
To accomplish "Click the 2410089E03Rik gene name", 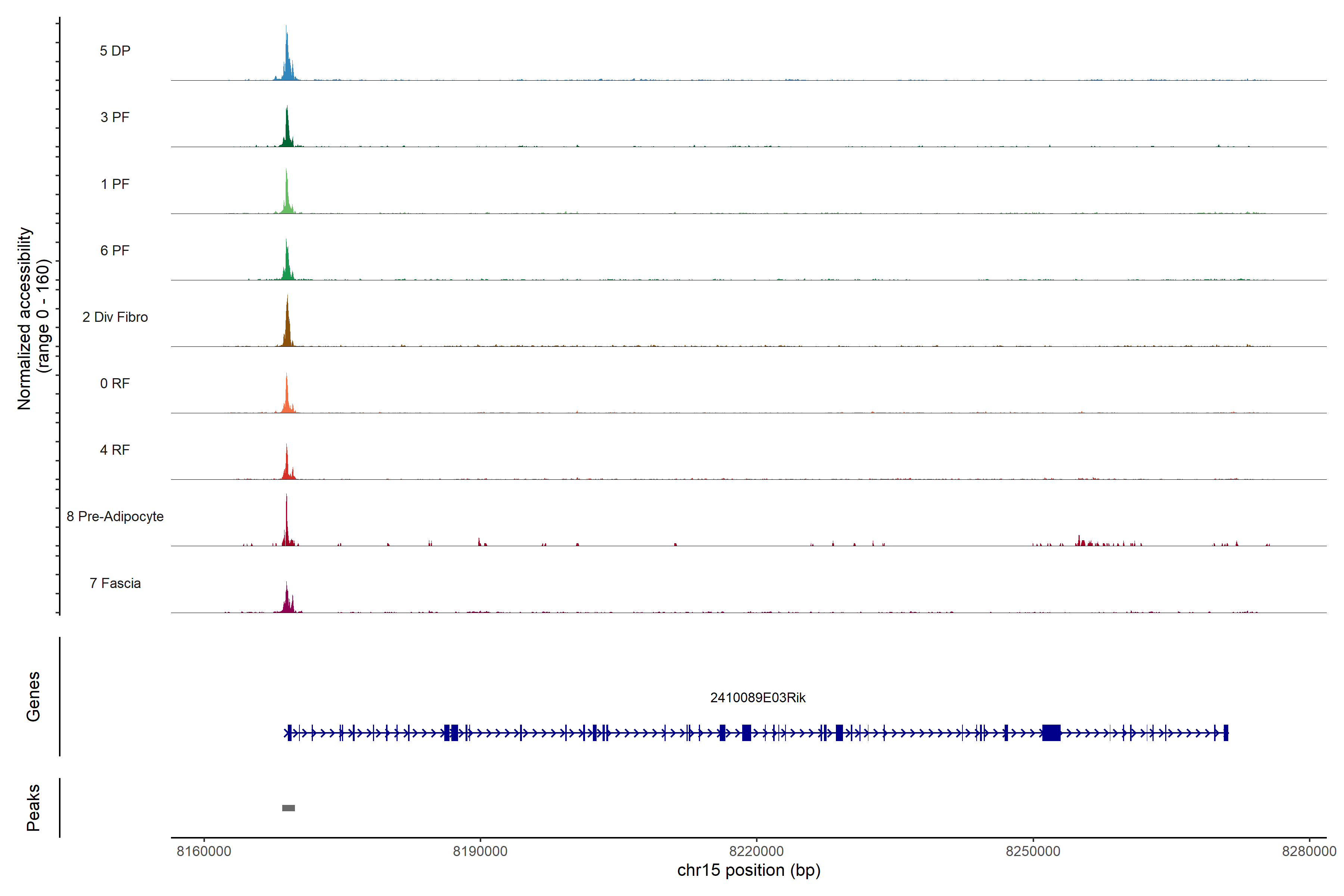I will (x=758, y=698).
